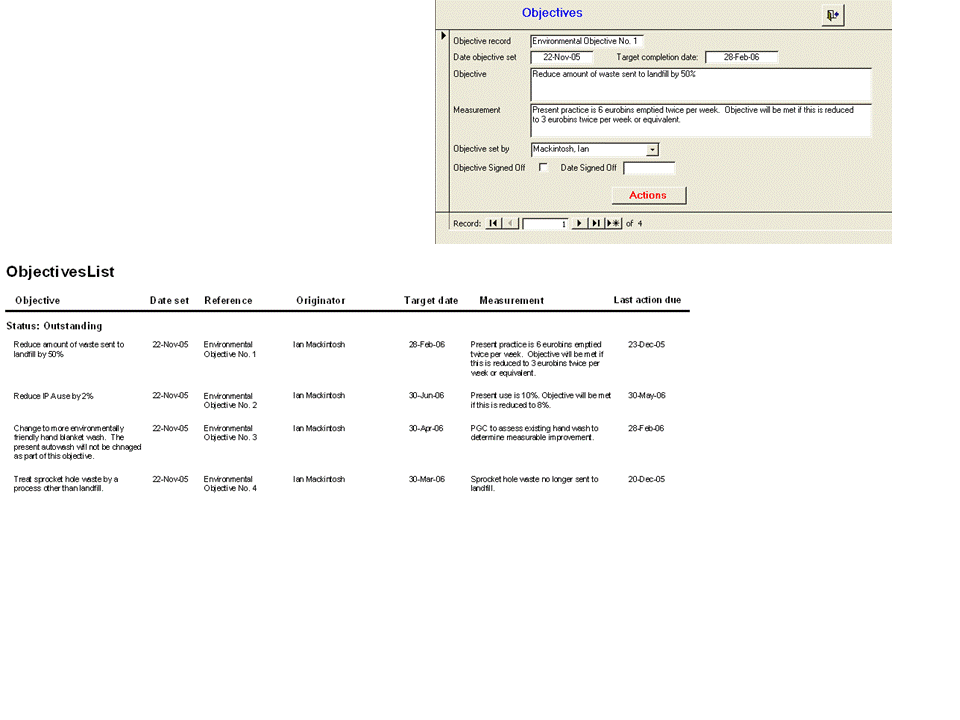The width and height of the screenshot is (960, 720).
Task: Click the record selector arrow at form left
Action: click(x=444, y=37)
